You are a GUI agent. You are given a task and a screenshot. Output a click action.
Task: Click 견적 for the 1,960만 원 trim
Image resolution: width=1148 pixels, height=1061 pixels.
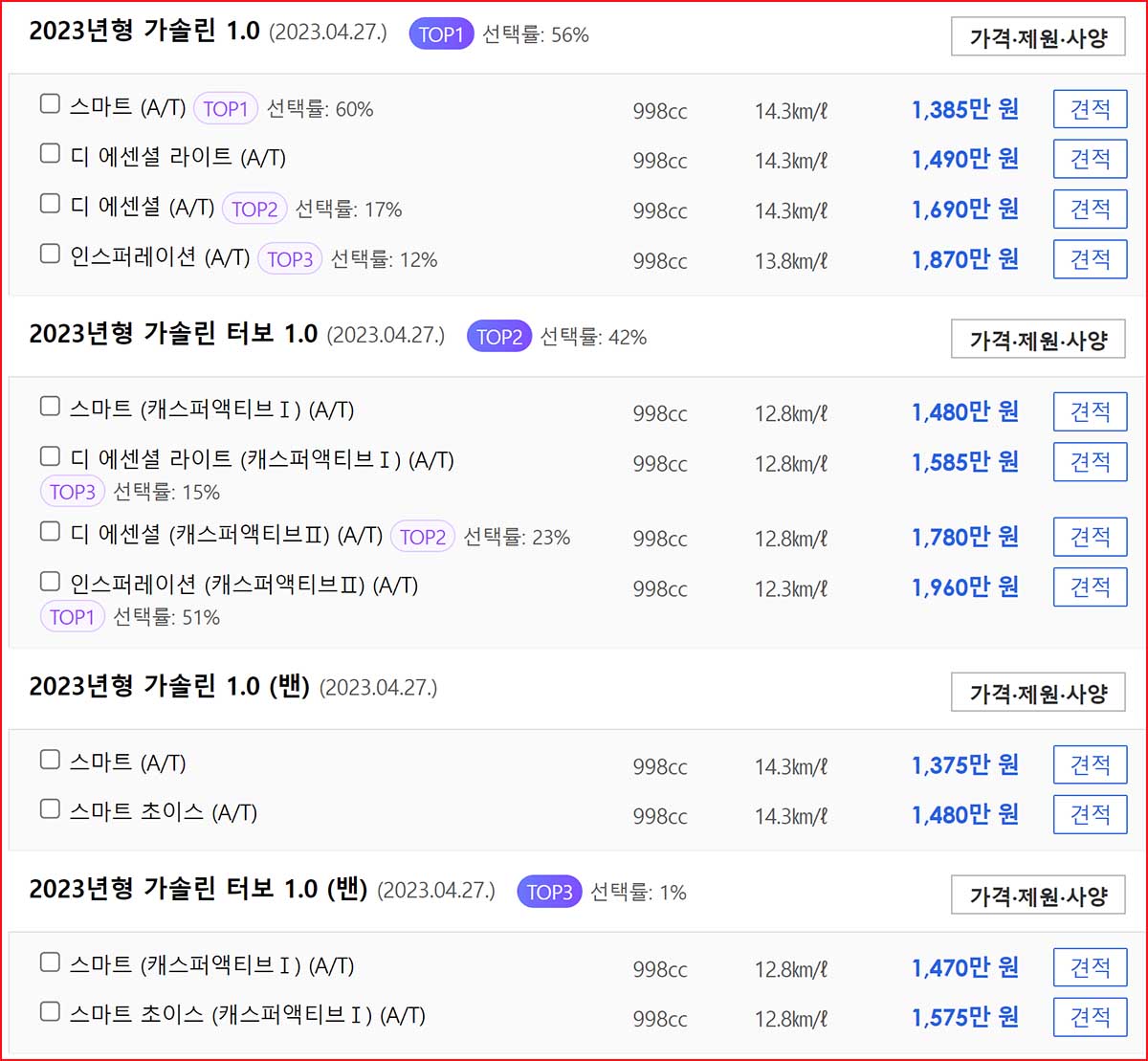[x=1091, y=586]
